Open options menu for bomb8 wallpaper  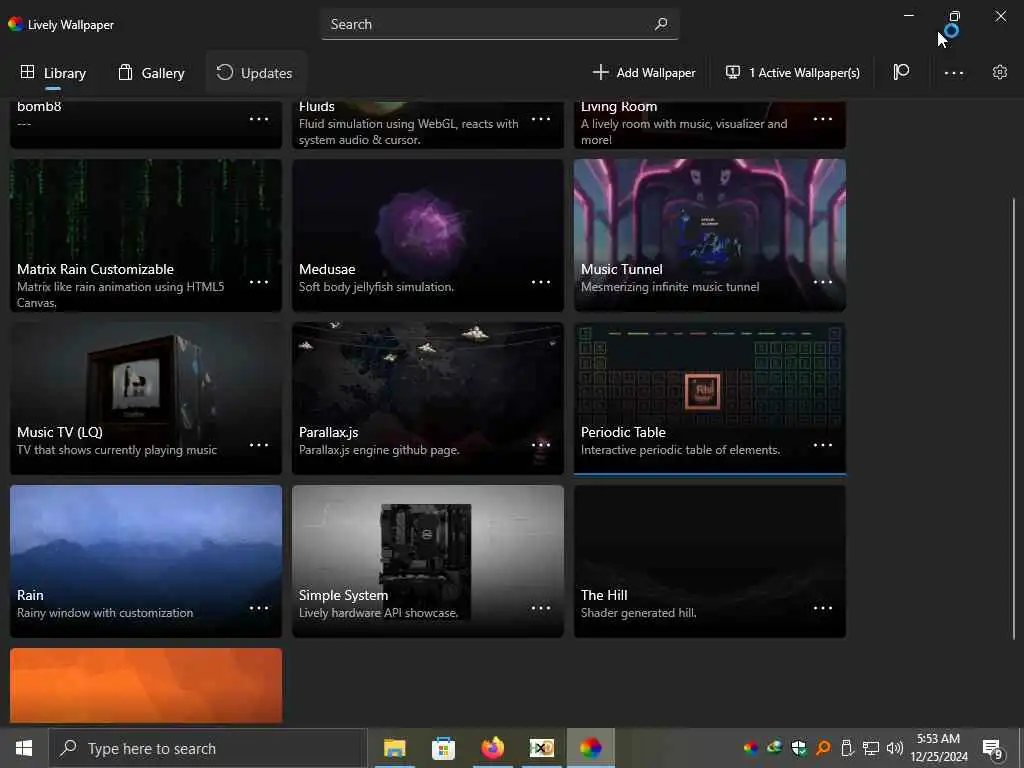(259, 119)
